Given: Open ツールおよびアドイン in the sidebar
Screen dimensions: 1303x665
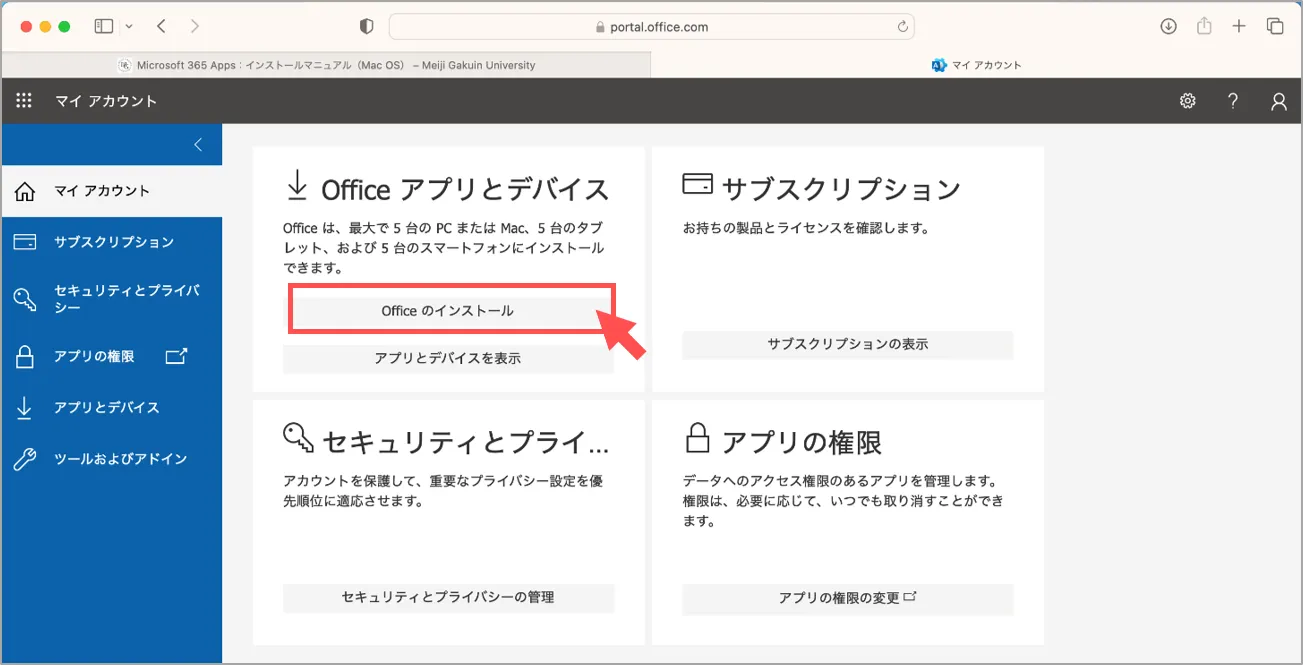Looking at the screenshot, I should 112,459.
